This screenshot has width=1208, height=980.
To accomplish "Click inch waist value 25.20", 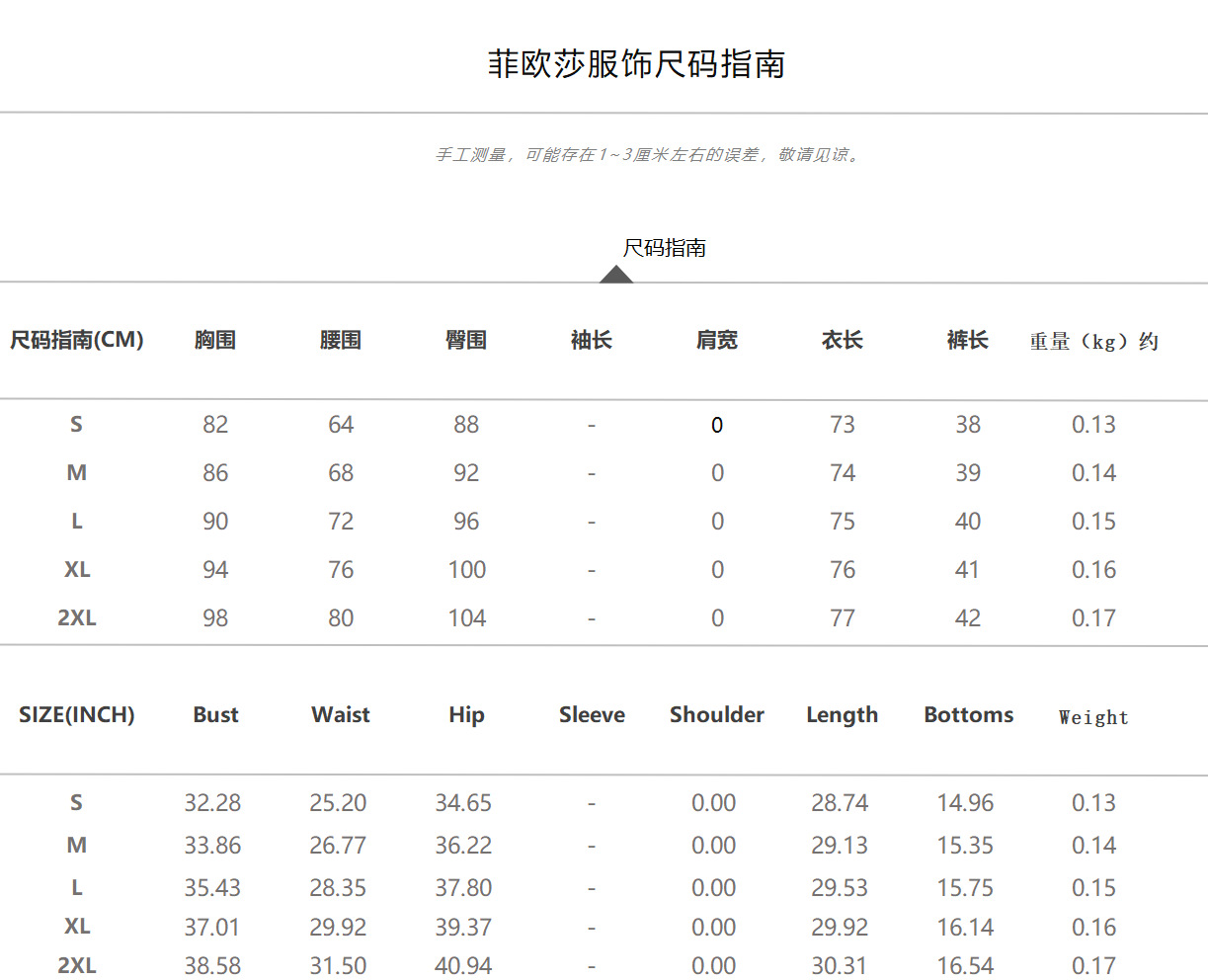I will (338, 803).
